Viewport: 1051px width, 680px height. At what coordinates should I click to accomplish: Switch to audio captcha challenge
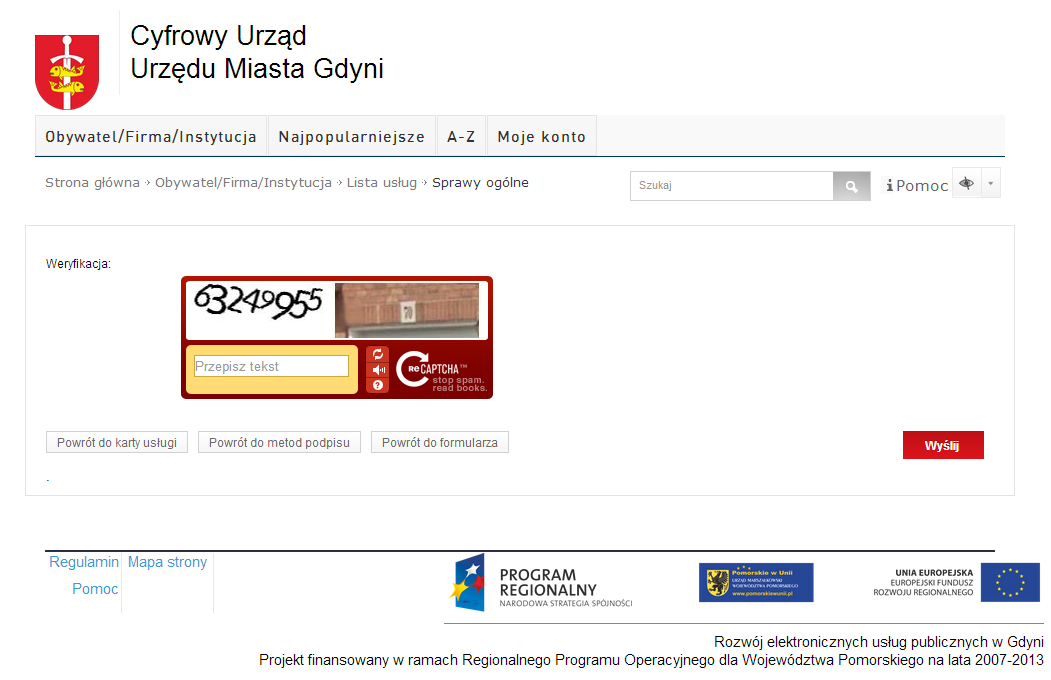tap(378, 370)
